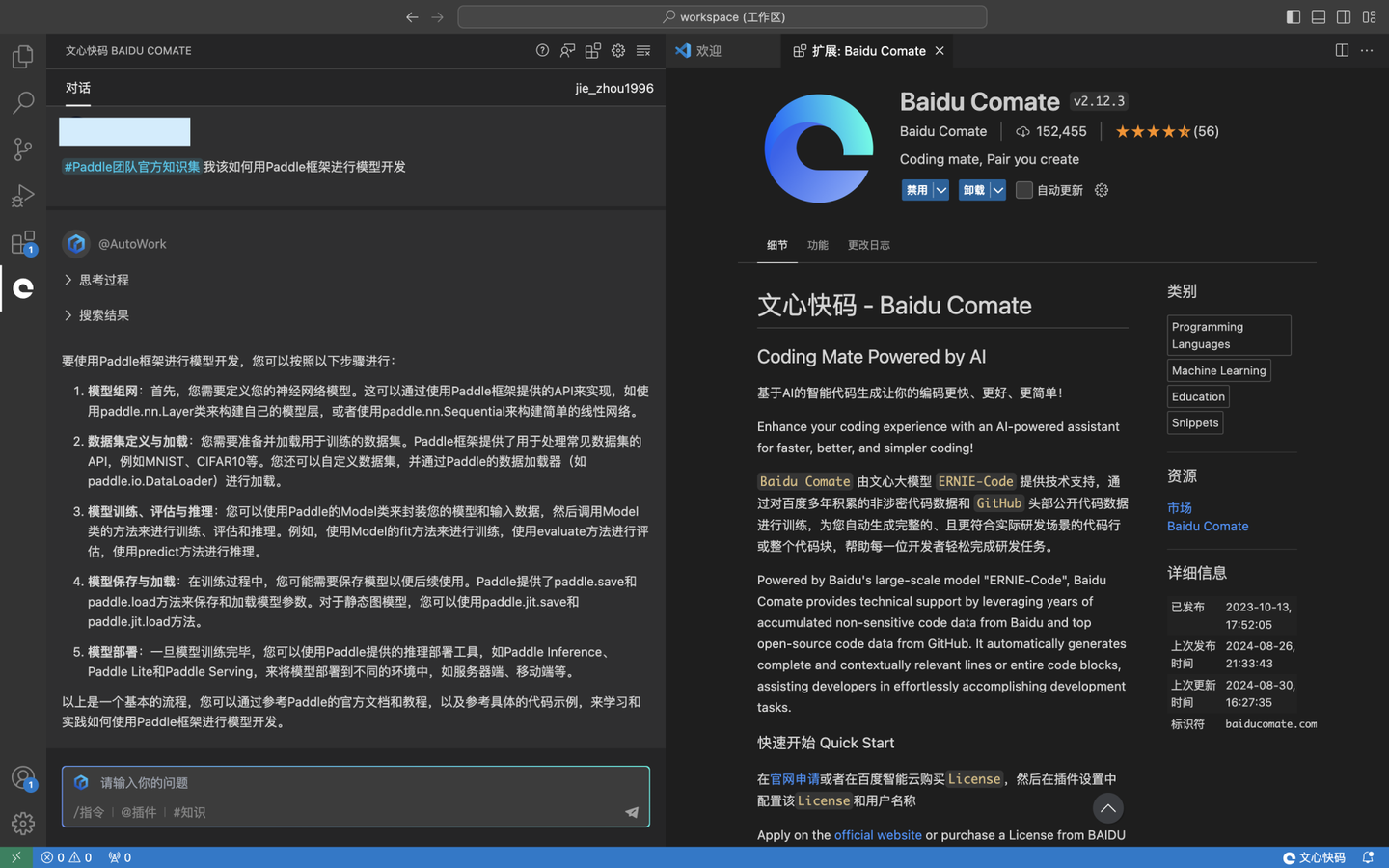
Task: Switch to the 功能 tab
Action: pyautogui.click(x=817, y=245)
